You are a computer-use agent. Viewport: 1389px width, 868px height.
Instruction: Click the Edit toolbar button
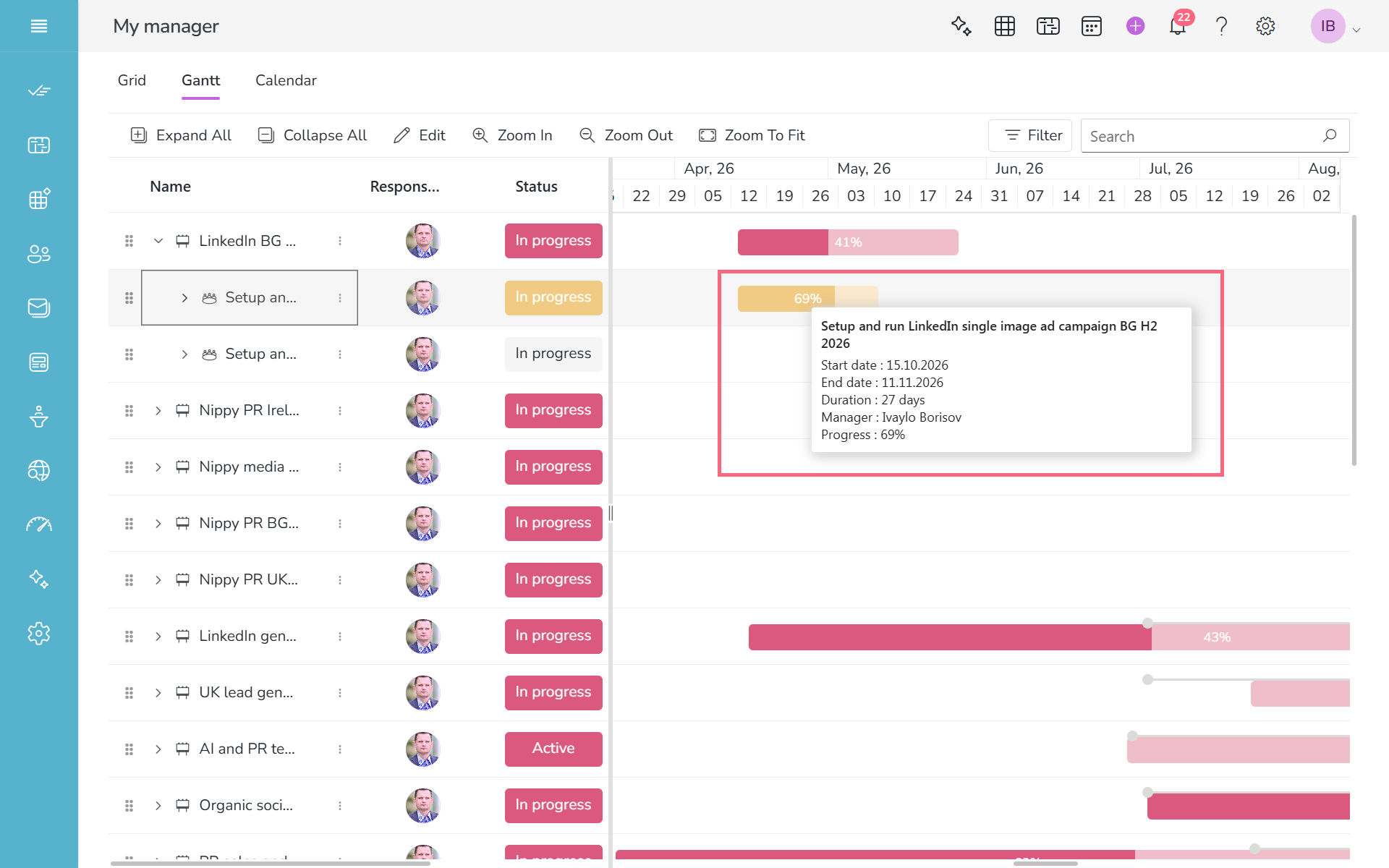point(419,135)
